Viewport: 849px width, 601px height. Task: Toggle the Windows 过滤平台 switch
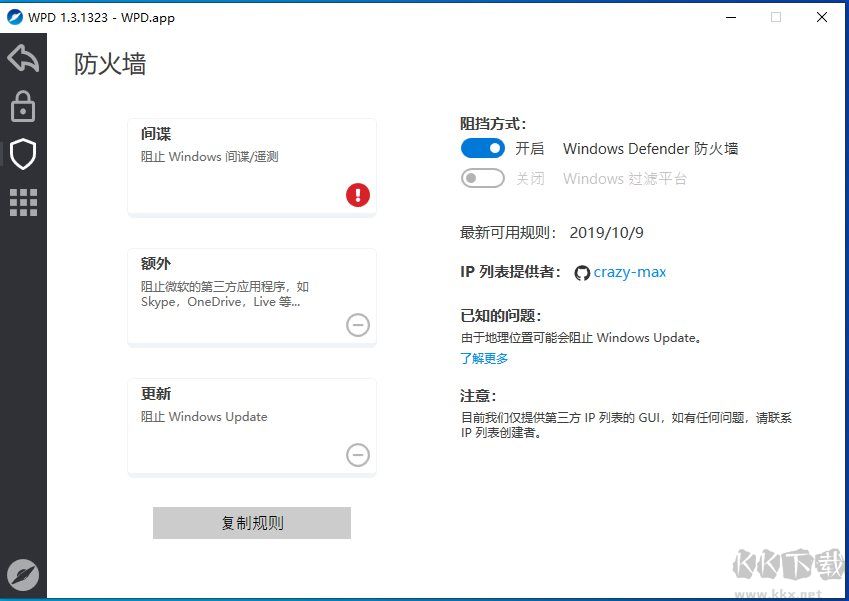[x=482, y=178]
